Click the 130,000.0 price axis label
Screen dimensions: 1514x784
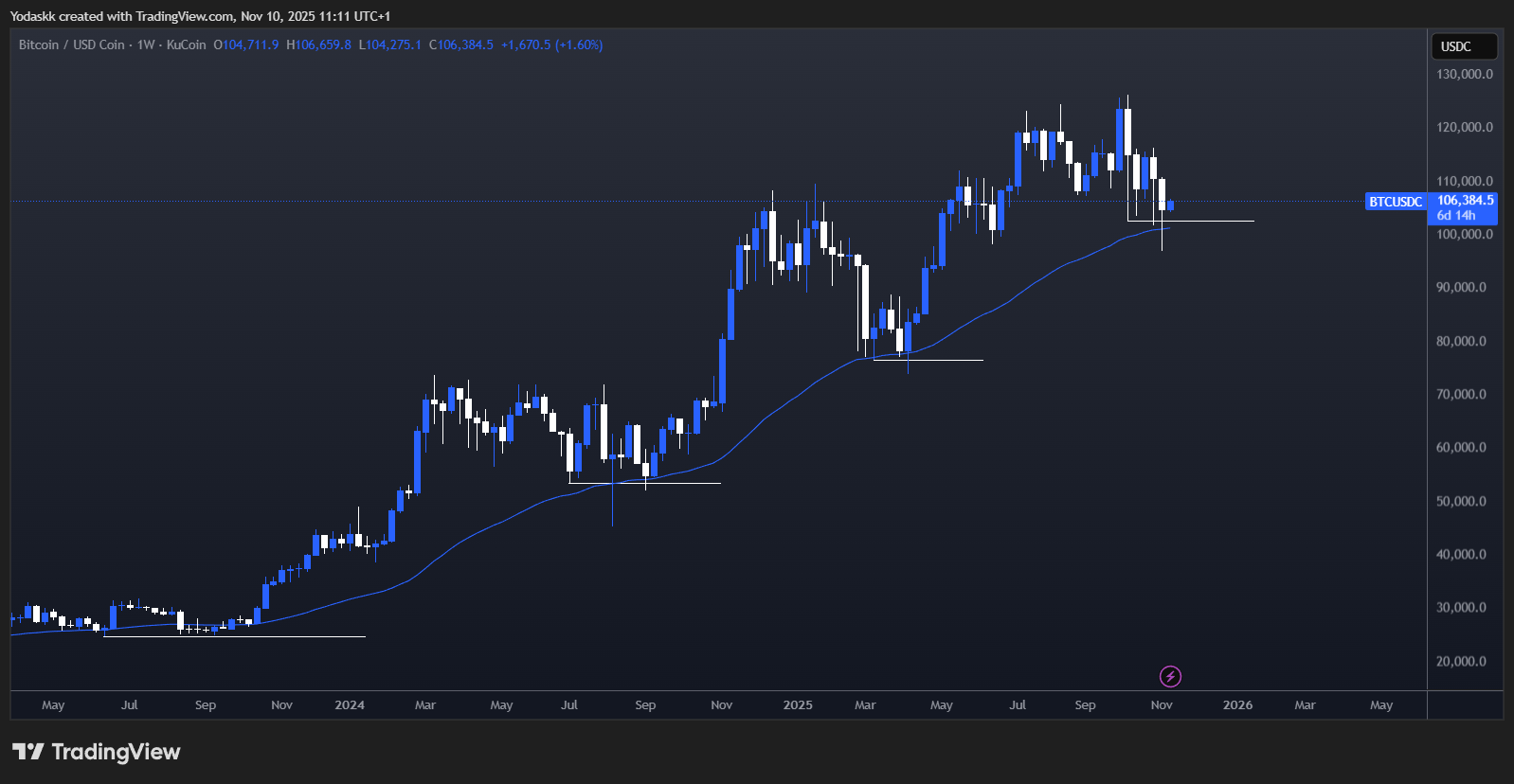tap(1464, 74)
